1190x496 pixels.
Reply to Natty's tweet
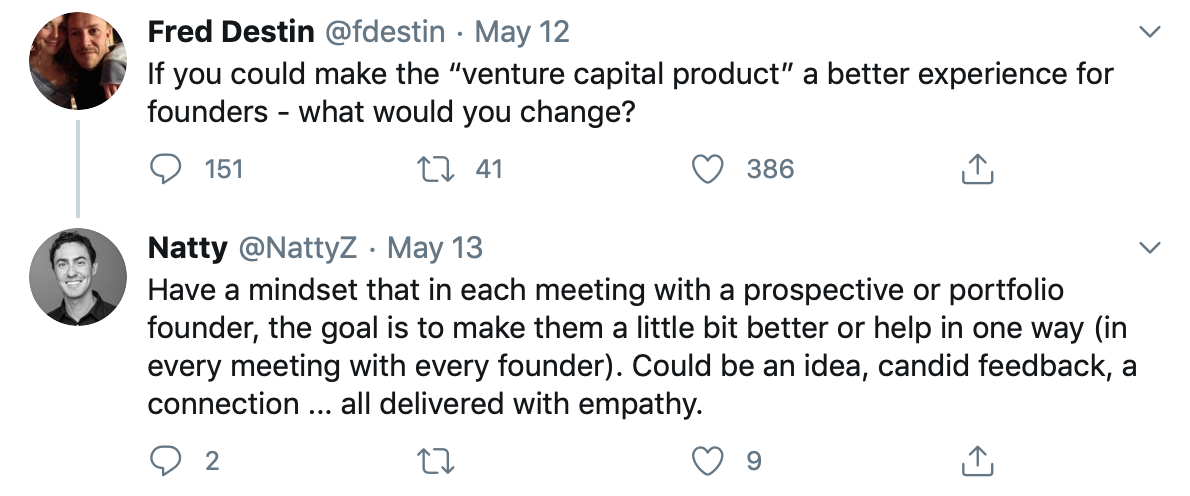[164, 461]
